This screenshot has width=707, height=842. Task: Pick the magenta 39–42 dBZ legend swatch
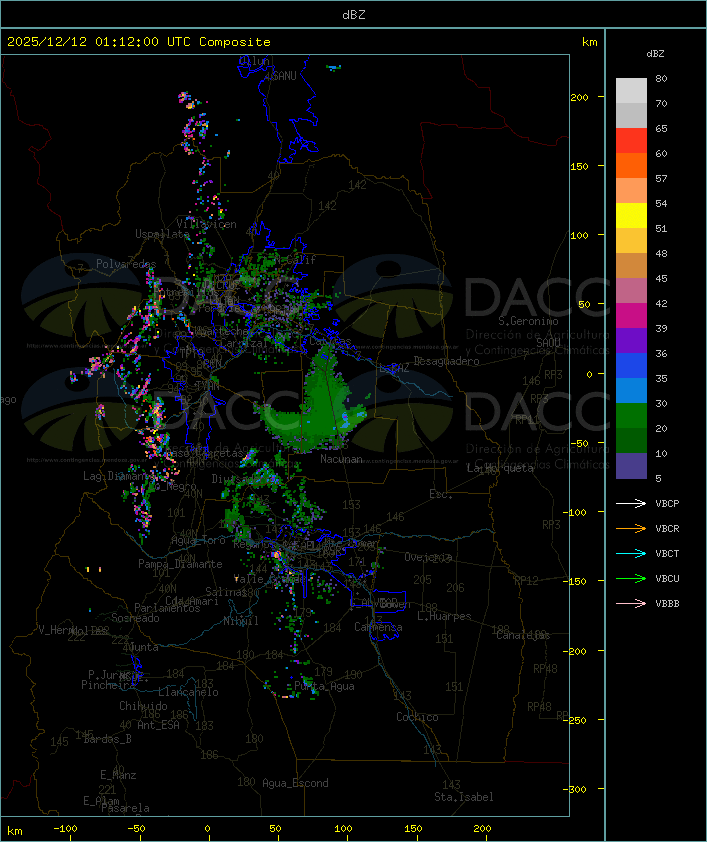[631, 316]
